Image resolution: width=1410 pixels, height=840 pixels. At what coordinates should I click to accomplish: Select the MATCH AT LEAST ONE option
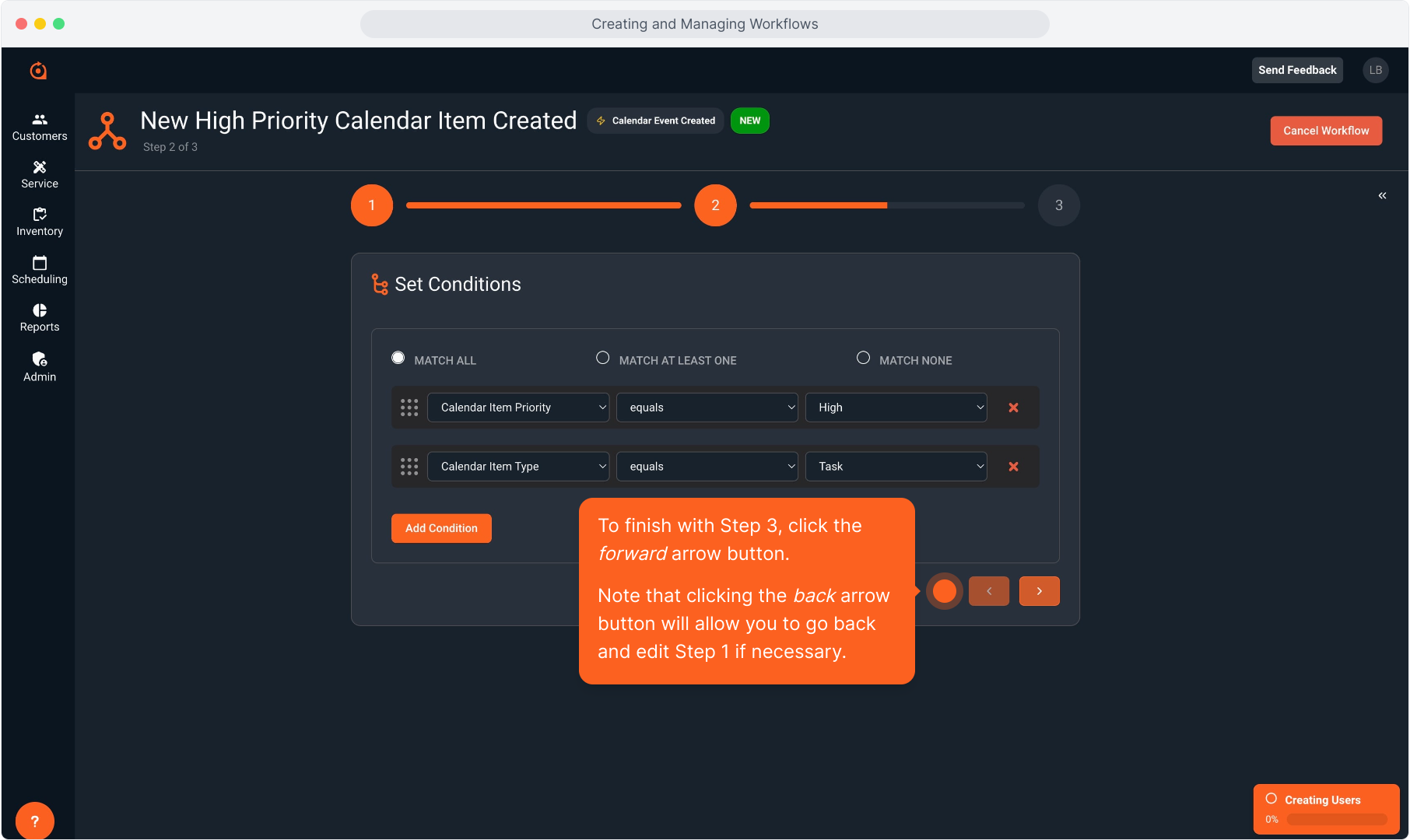tap(603, 358)
